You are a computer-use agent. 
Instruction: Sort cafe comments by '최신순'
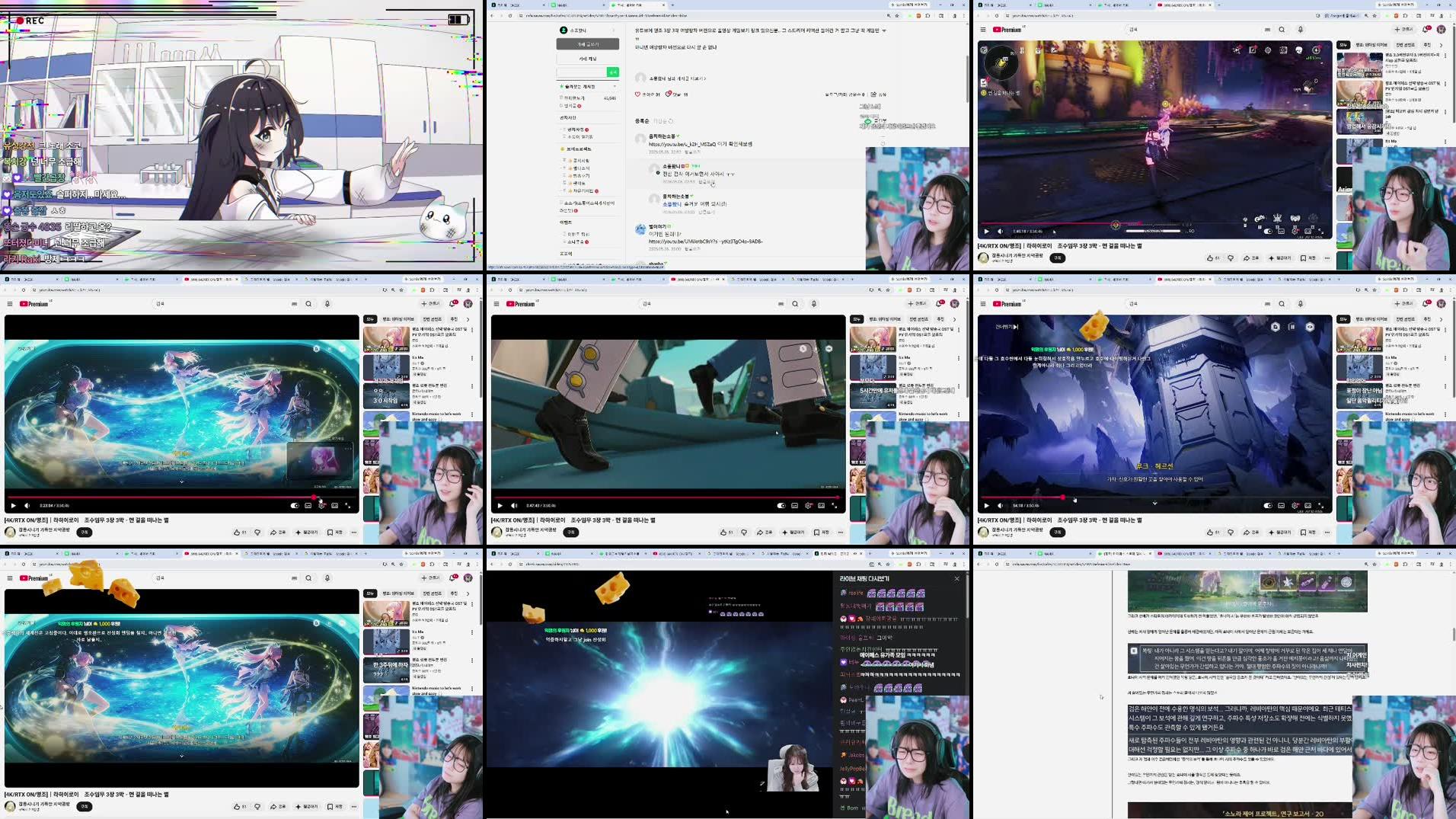click(659, 121)
